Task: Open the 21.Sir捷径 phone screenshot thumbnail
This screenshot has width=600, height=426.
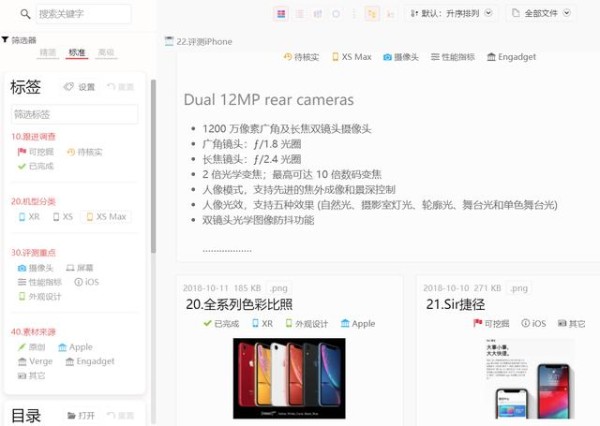Action: pyautogui.click(x=530, y=378)
